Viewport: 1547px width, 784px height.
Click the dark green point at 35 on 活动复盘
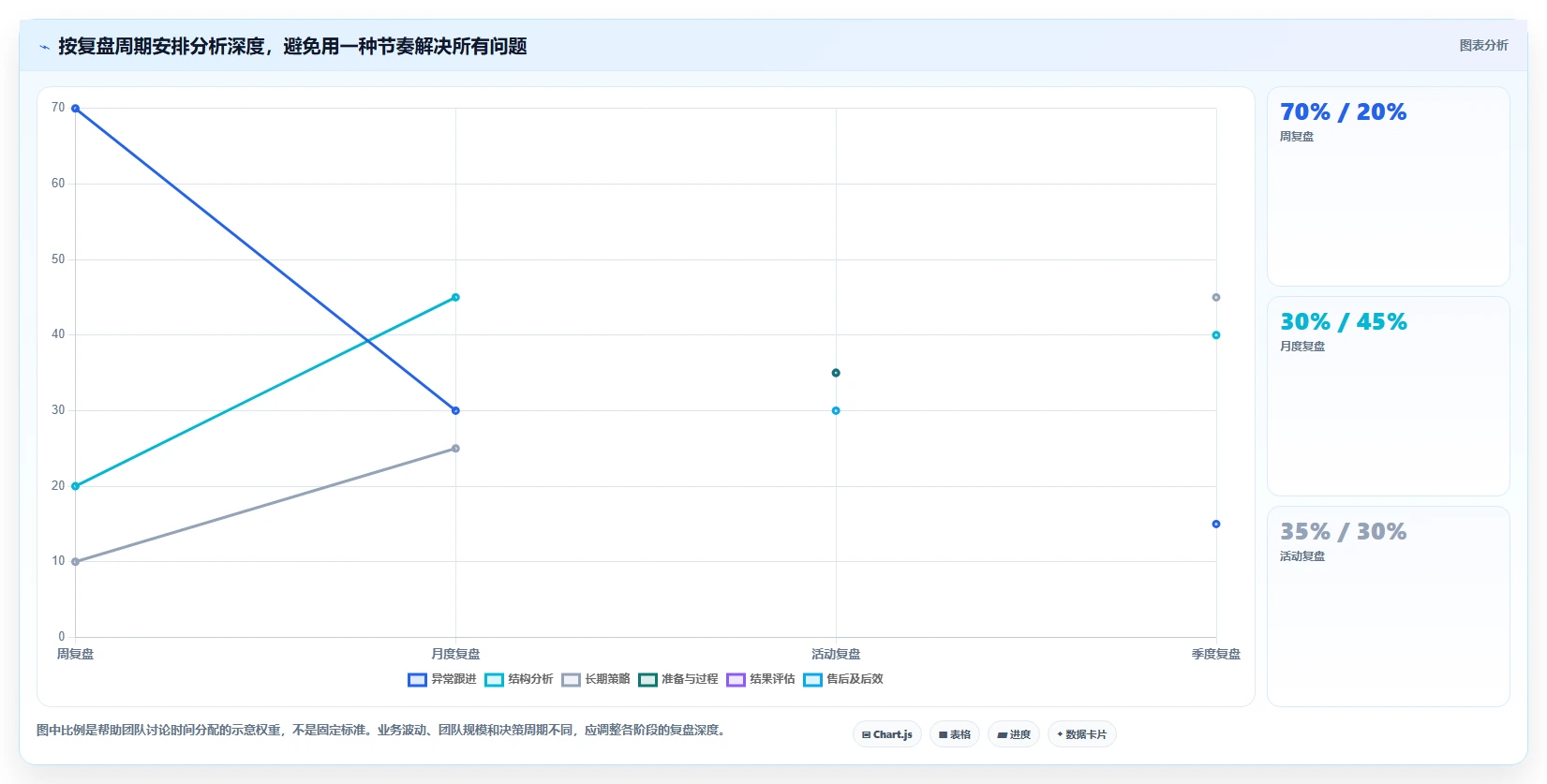pos(836,373)
